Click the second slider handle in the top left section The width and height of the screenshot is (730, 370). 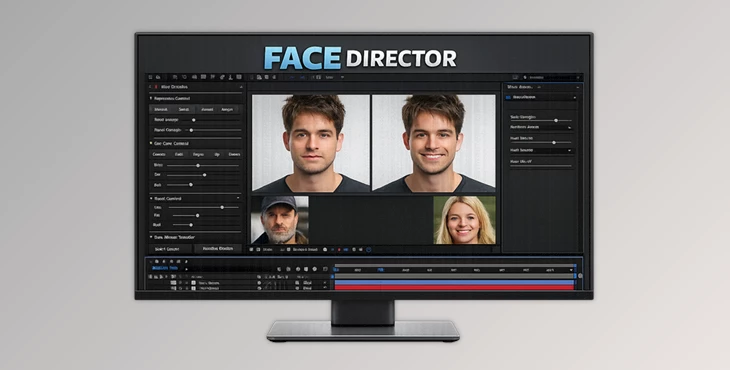[191, 130]
